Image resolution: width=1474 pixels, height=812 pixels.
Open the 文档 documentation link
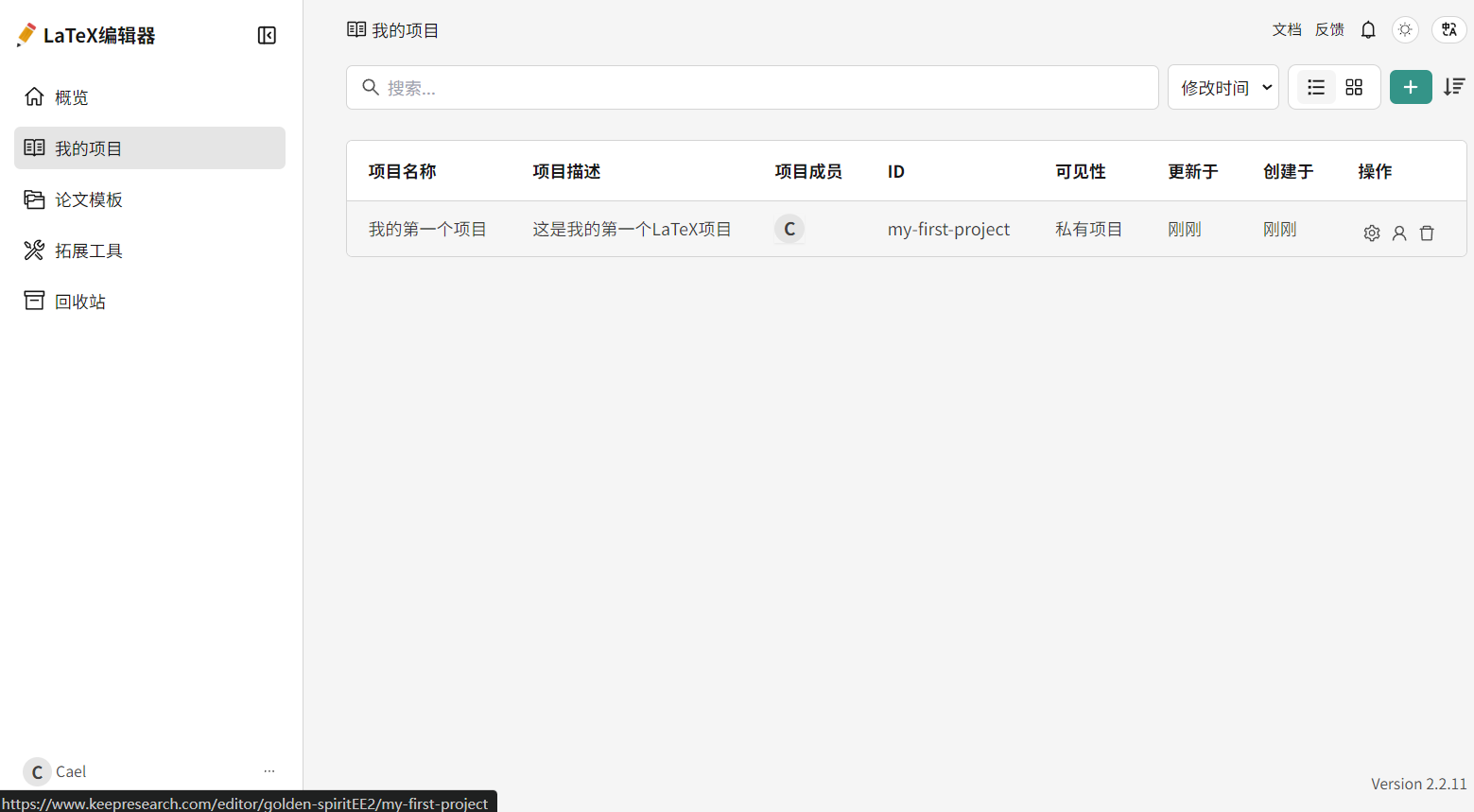tap(1286, 30)
